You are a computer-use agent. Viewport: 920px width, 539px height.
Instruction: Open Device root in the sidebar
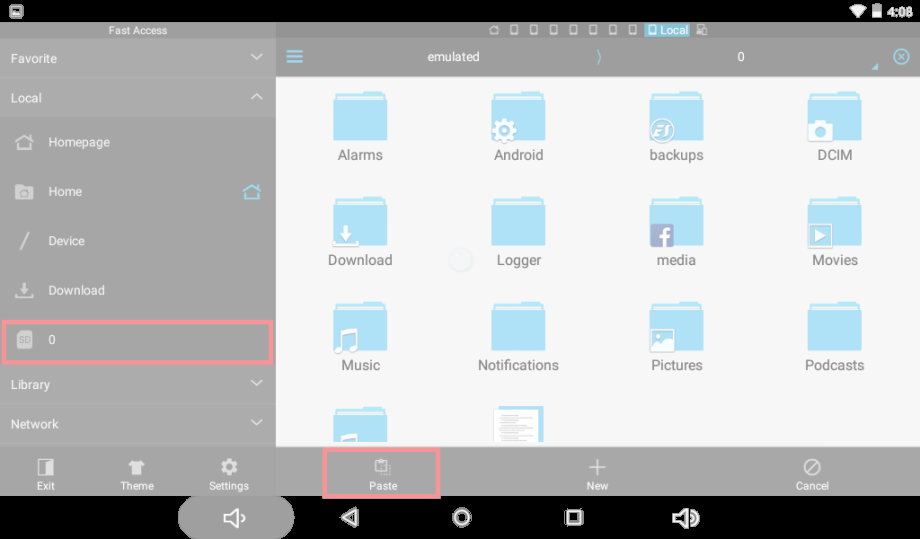click(138, 240)
